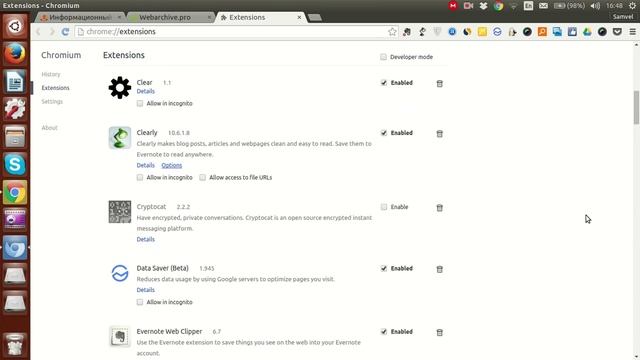The width and height of the screenshot is (640, 360).
Task: Remove Cryptocat using its trash icon
Action: pos(440,207)
